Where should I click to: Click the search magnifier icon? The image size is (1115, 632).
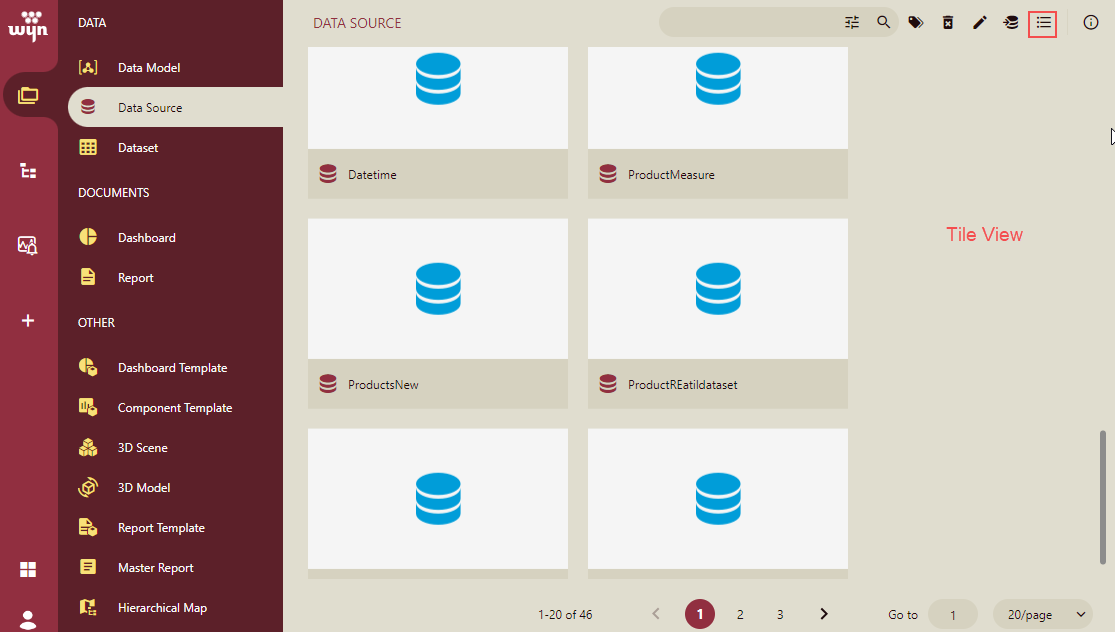(x=884, y=22)
